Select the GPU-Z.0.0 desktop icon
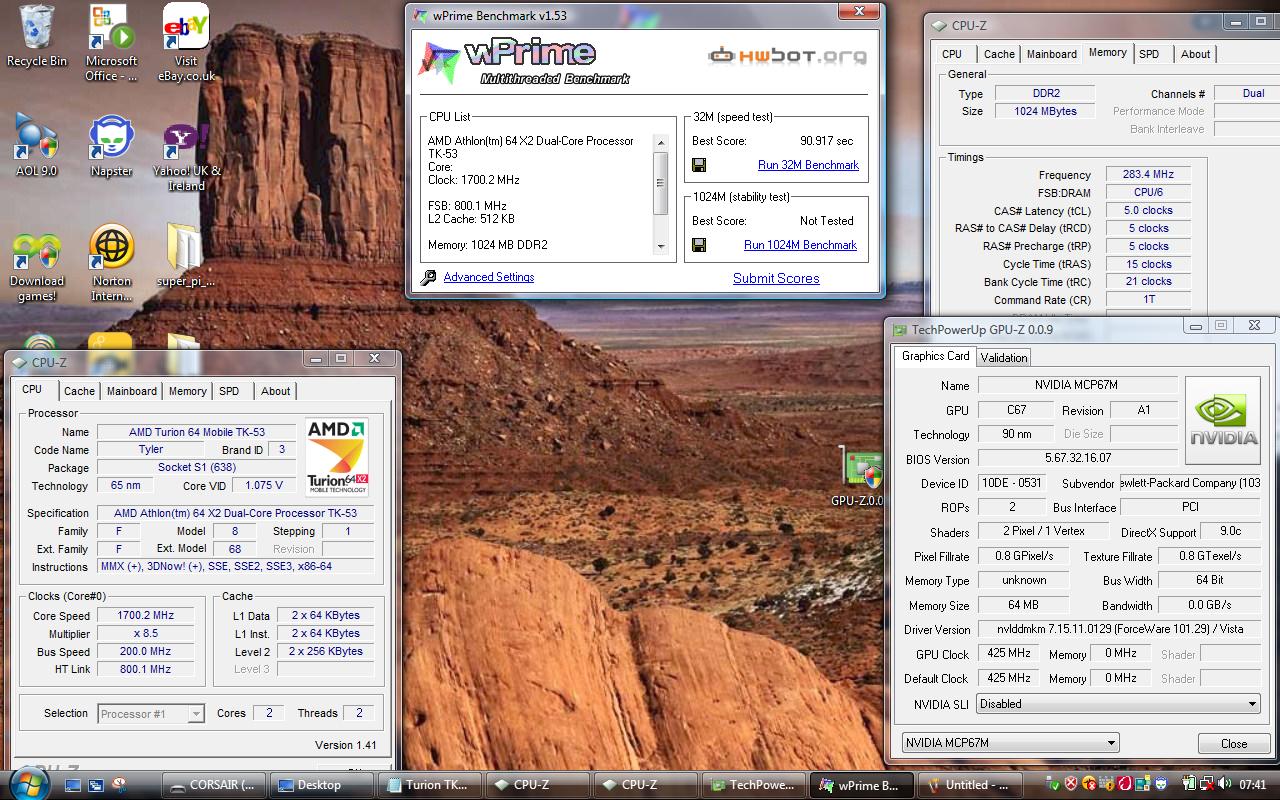This screenshot has height=800, width=1280. (x=859, y=478)
